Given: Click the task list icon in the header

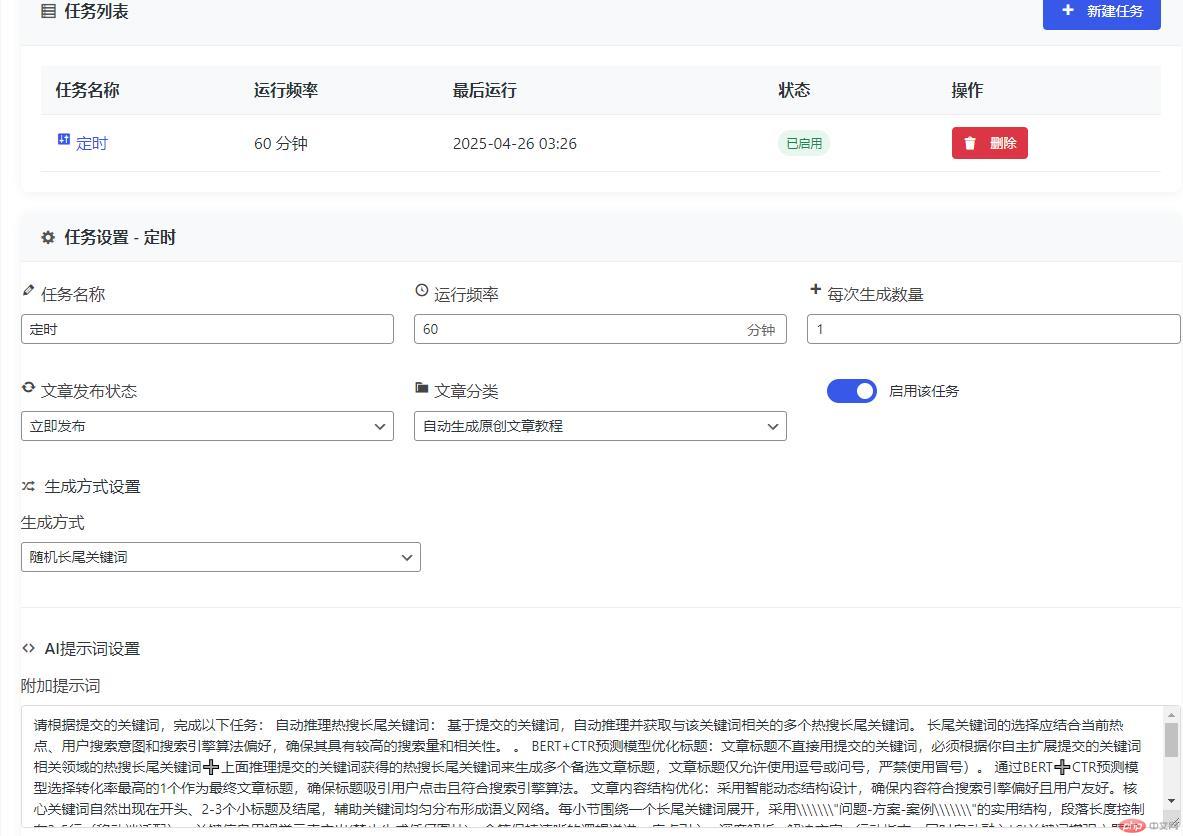Looking at the screenshot, I should click(48, 12).
